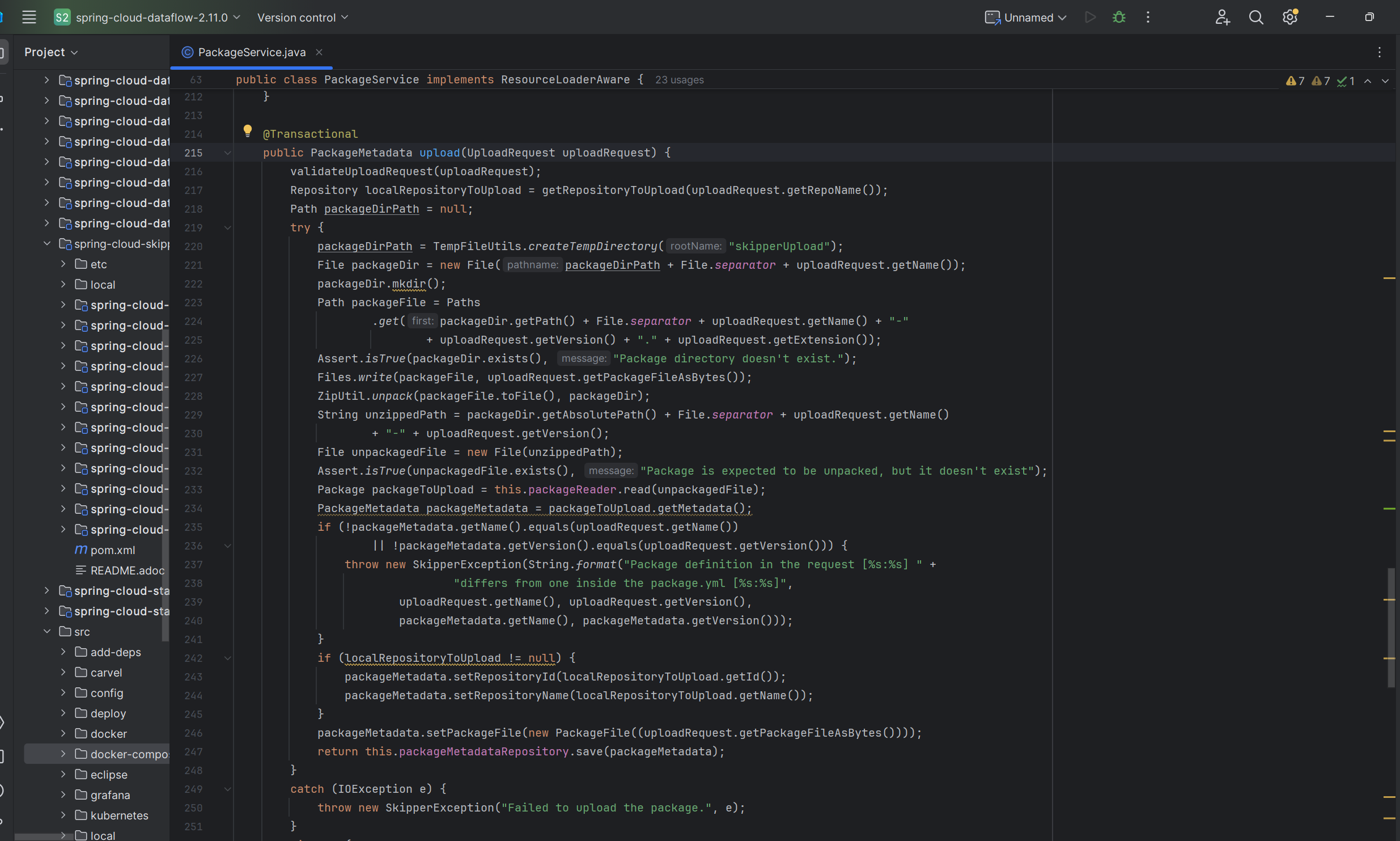Click the yellow intention lightbulb icon
The width and height of the screenshot is (1400, 841).
(248, 131)
